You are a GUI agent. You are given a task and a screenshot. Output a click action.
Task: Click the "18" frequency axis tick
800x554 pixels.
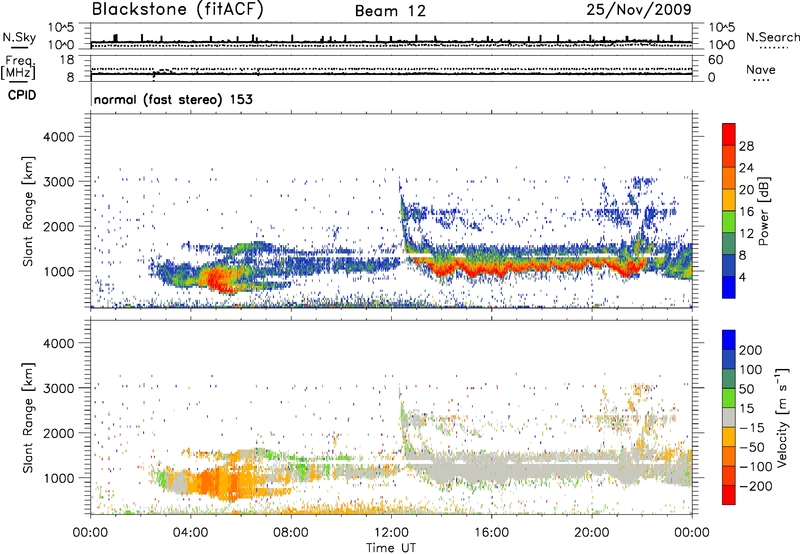pyautogui.click(x=67, y=60)
